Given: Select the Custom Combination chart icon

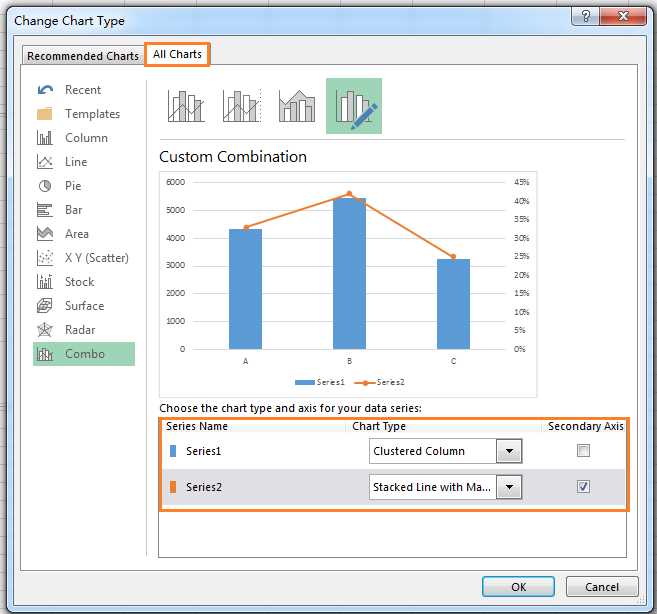Looking at the screenshot, I should 354,106.
